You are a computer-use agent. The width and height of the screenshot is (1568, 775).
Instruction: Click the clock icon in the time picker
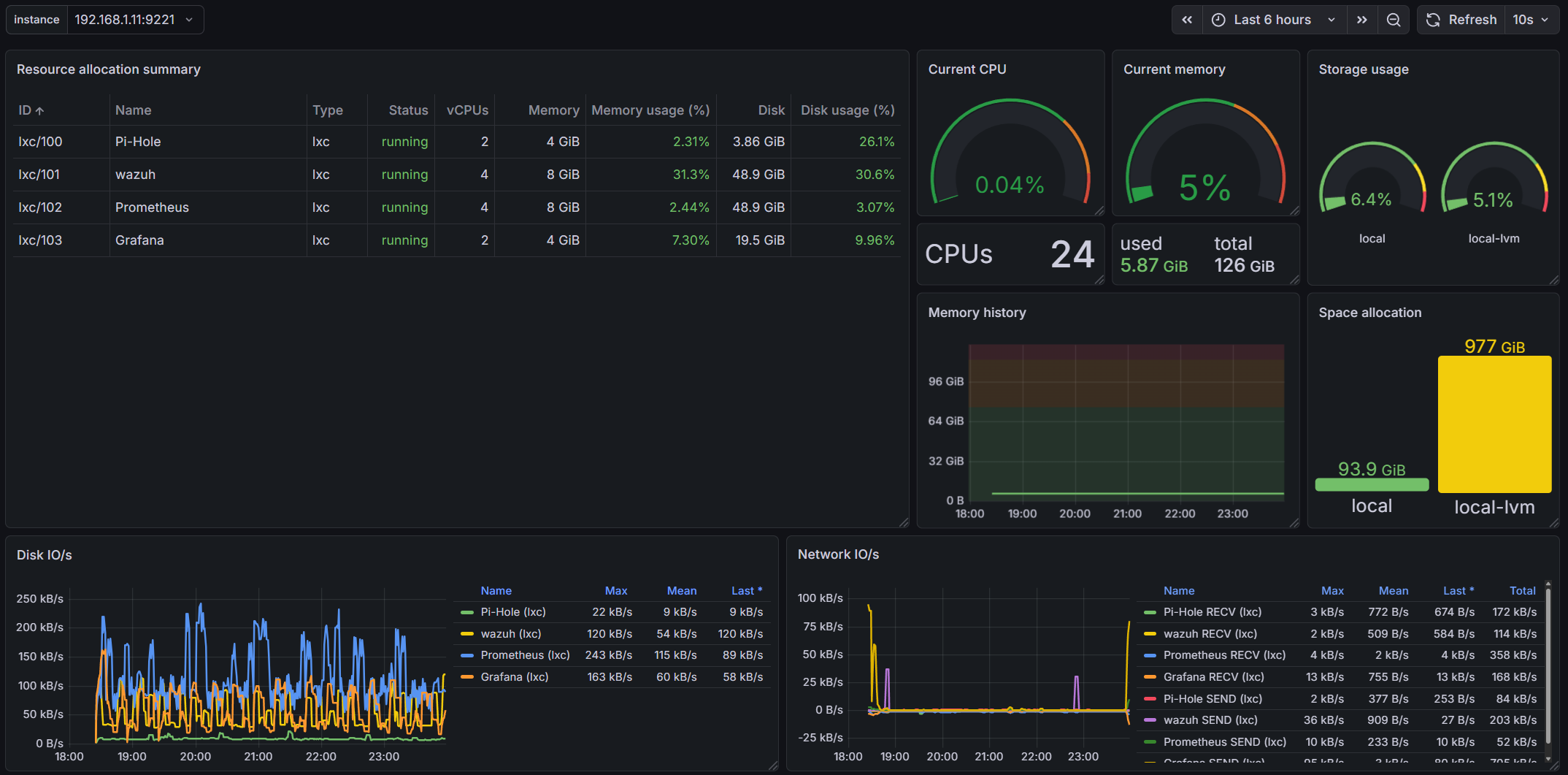click(x=1218, y=20)
